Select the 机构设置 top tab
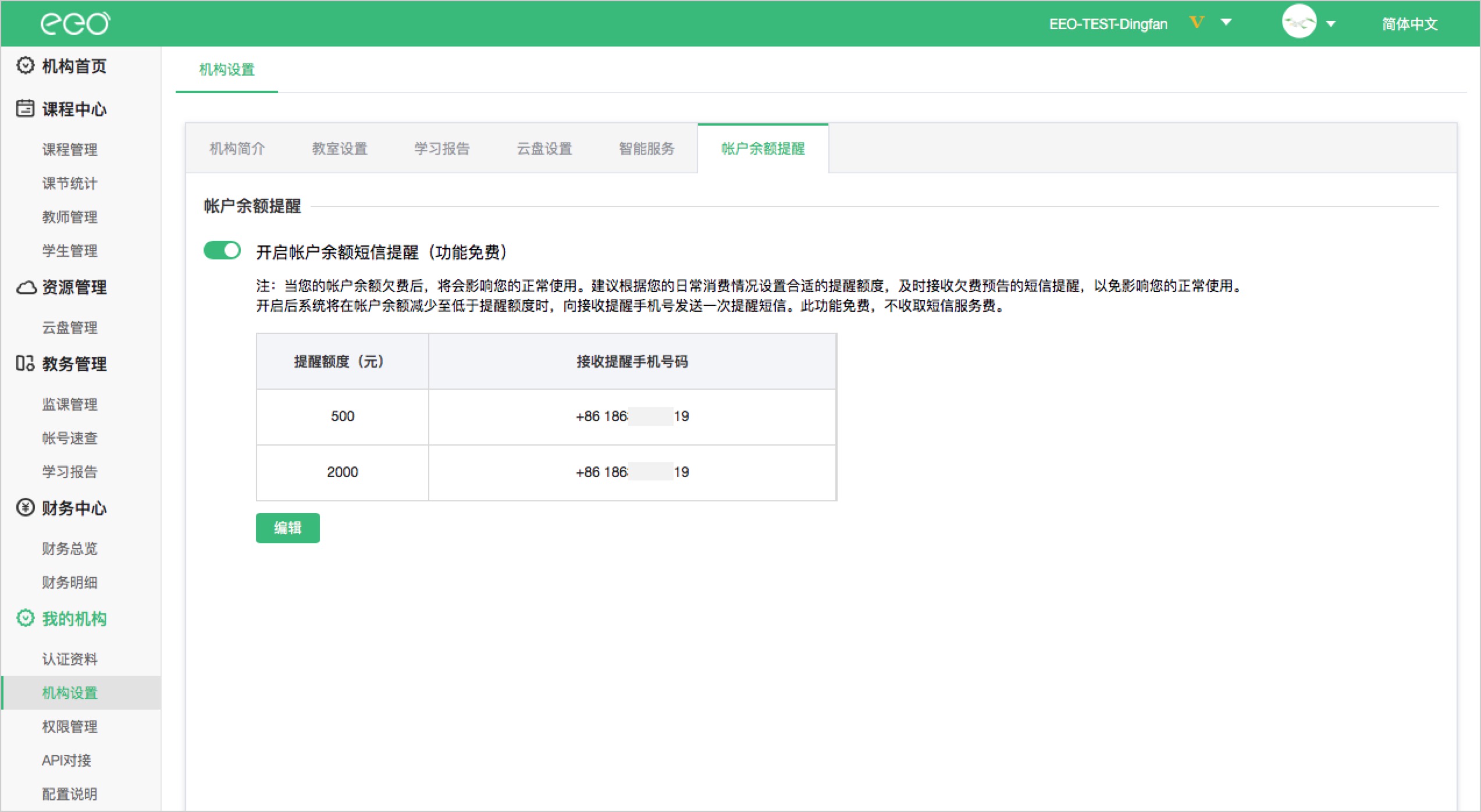This screenshot has height=812, width=1481. pos(227,70)
